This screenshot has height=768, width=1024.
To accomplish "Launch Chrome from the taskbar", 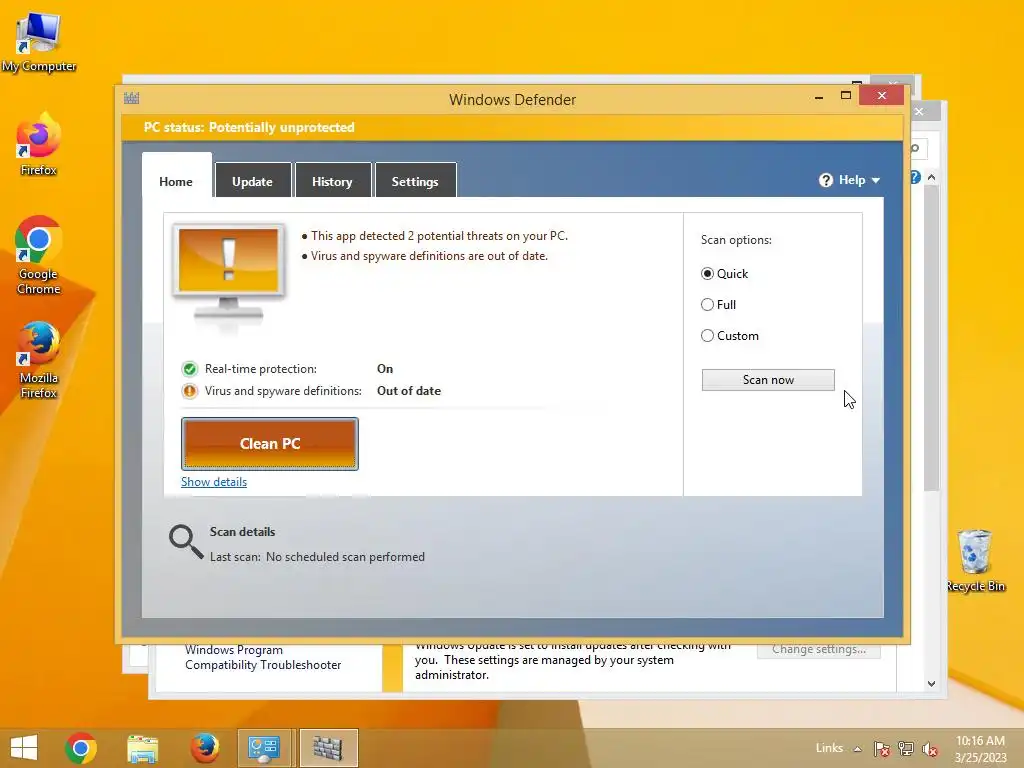I will point(81,748).
